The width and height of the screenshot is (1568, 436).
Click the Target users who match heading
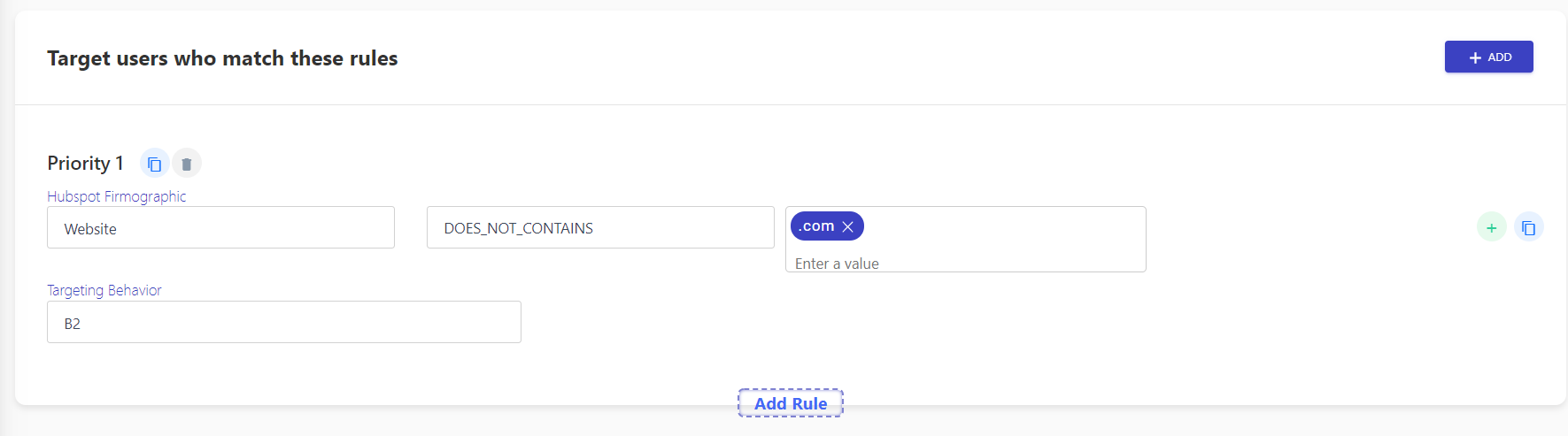[222, 58]
